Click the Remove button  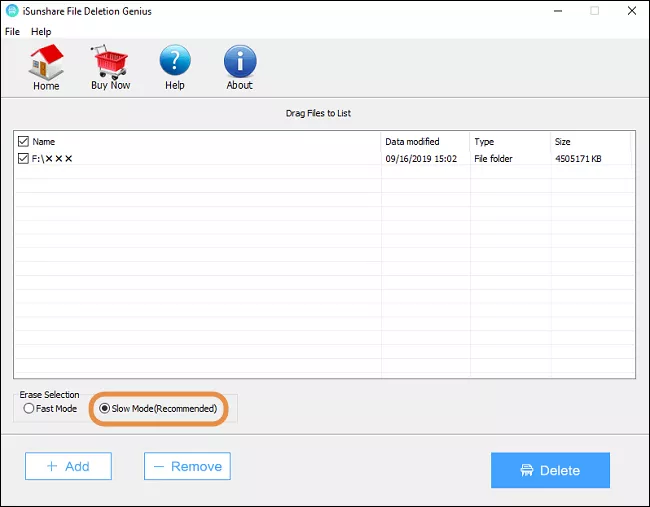(x=187, y=466)
